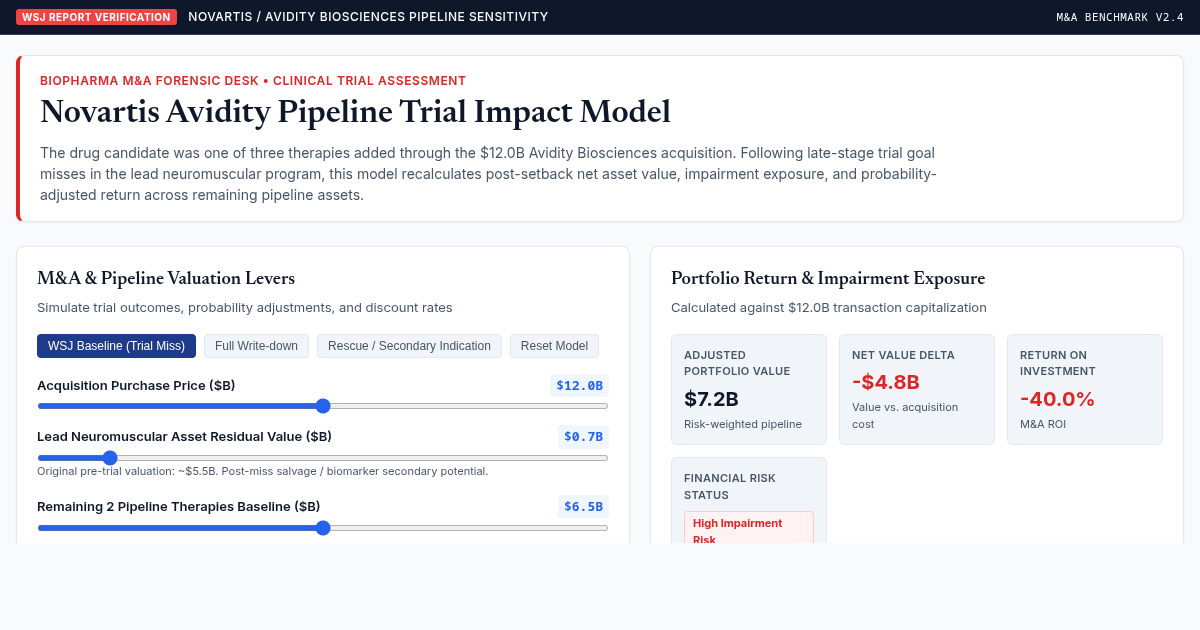Click the Pipeline Sensitivity title in top bar
The height and width of the screenshot is (630, 1200).
(368, 17)
